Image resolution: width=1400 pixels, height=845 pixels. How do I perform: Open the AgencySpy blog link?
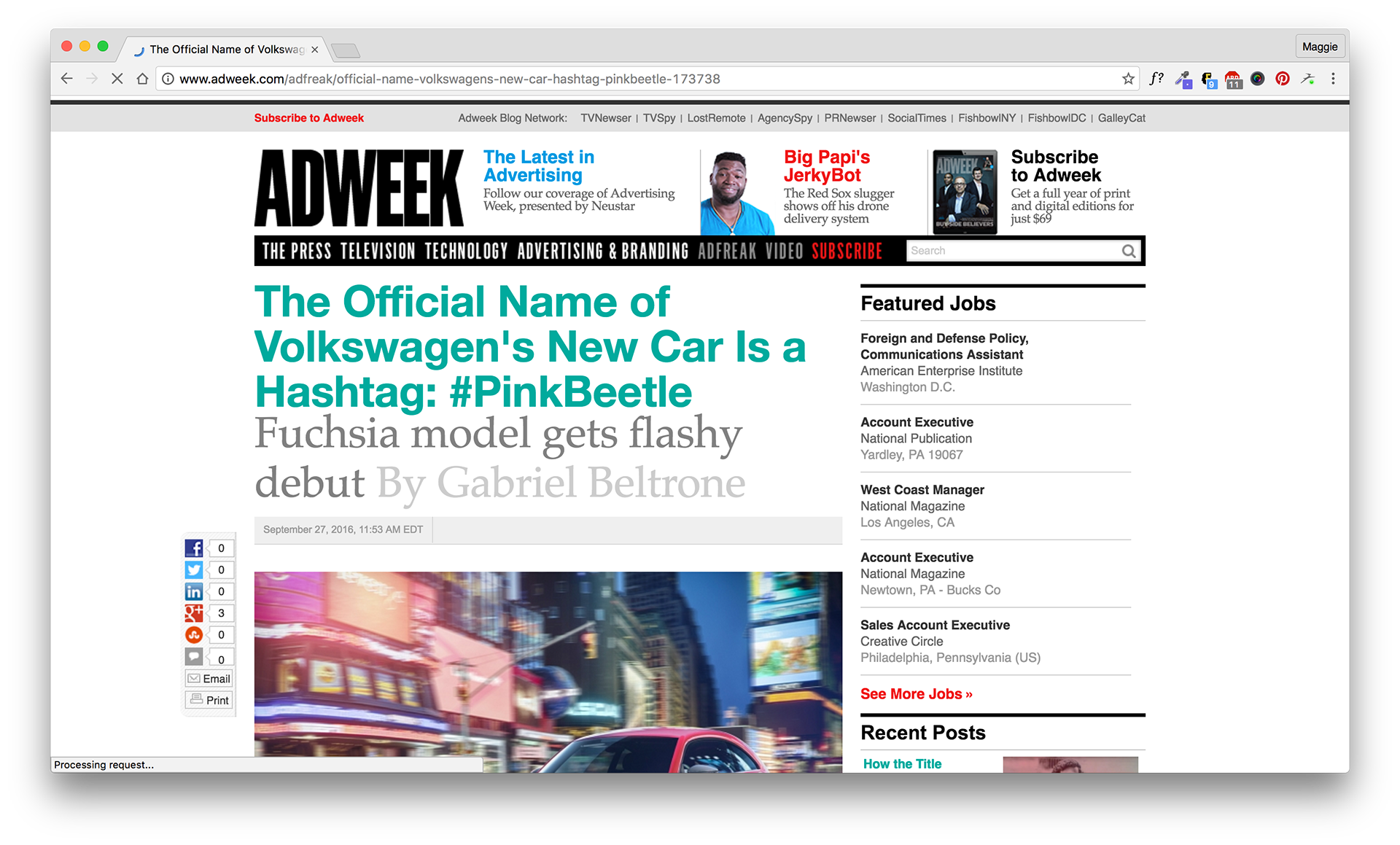pos(785,118)
